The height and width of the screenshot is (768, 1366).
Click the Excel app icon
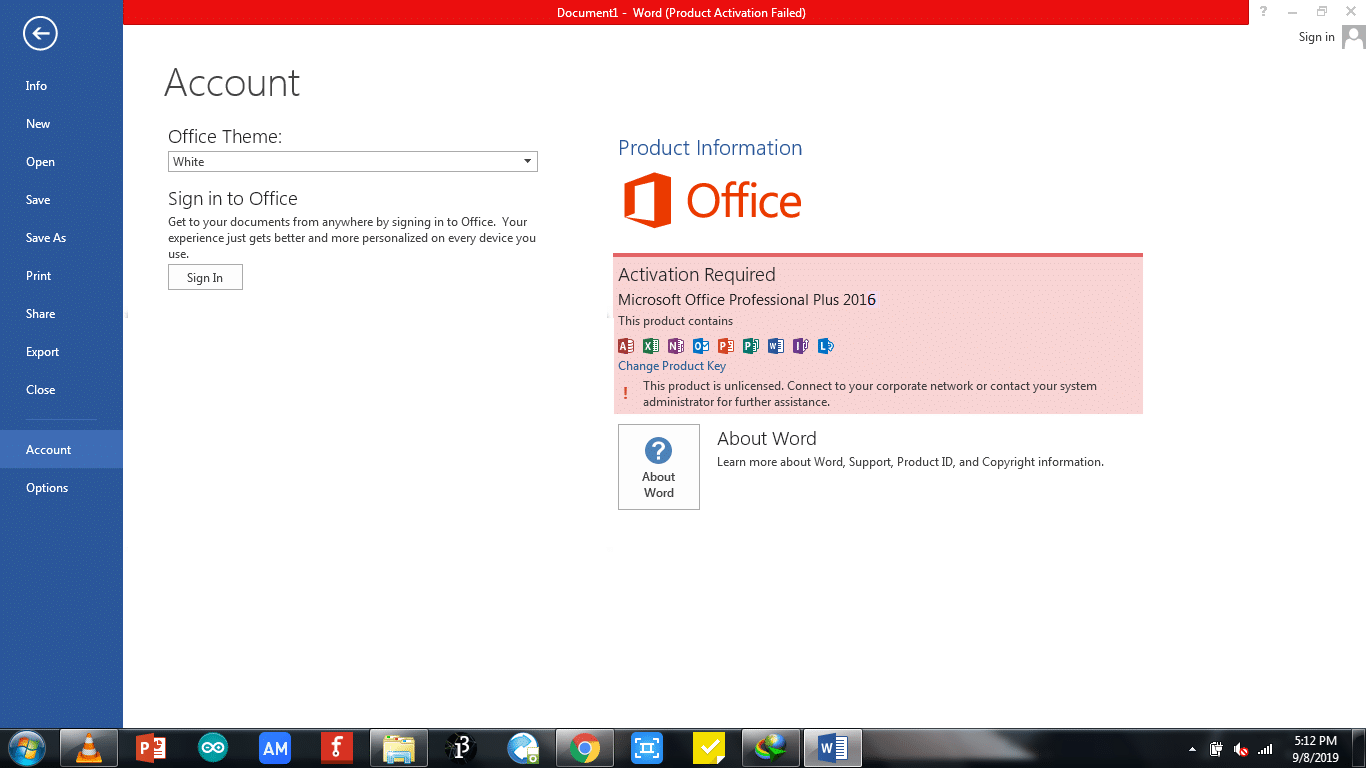coord(651,346)
